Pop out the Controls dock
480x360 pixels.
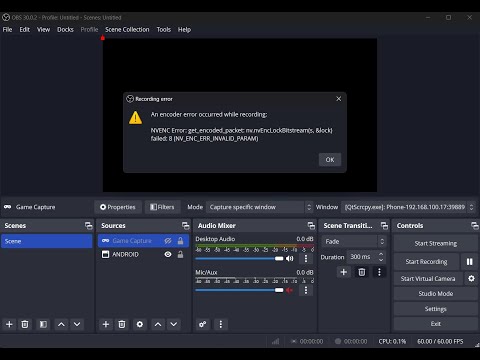tap(475, 226)
